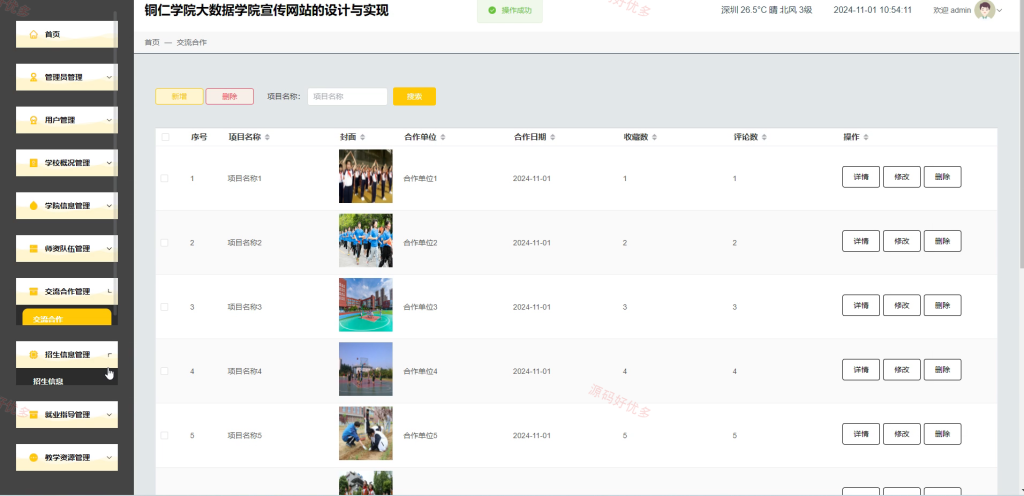Open 详情 for 项目名称5

click(861, 434)
